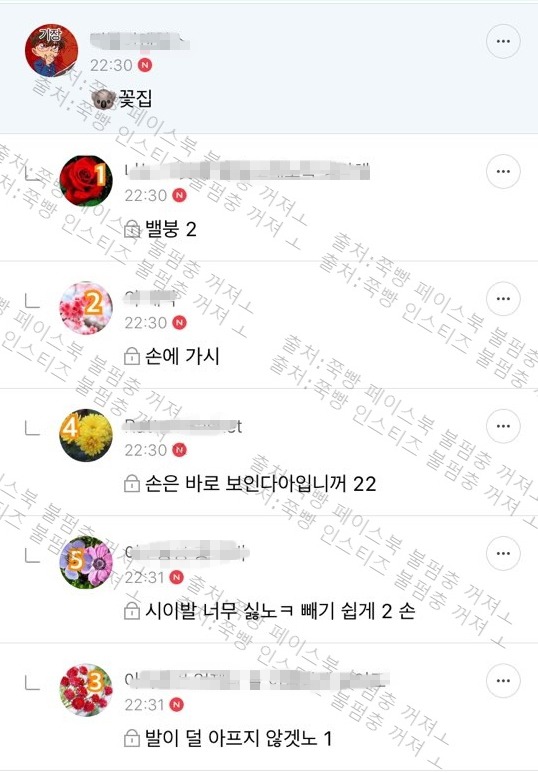Open options menu for 손에 가시 comment

pos(503,299)
